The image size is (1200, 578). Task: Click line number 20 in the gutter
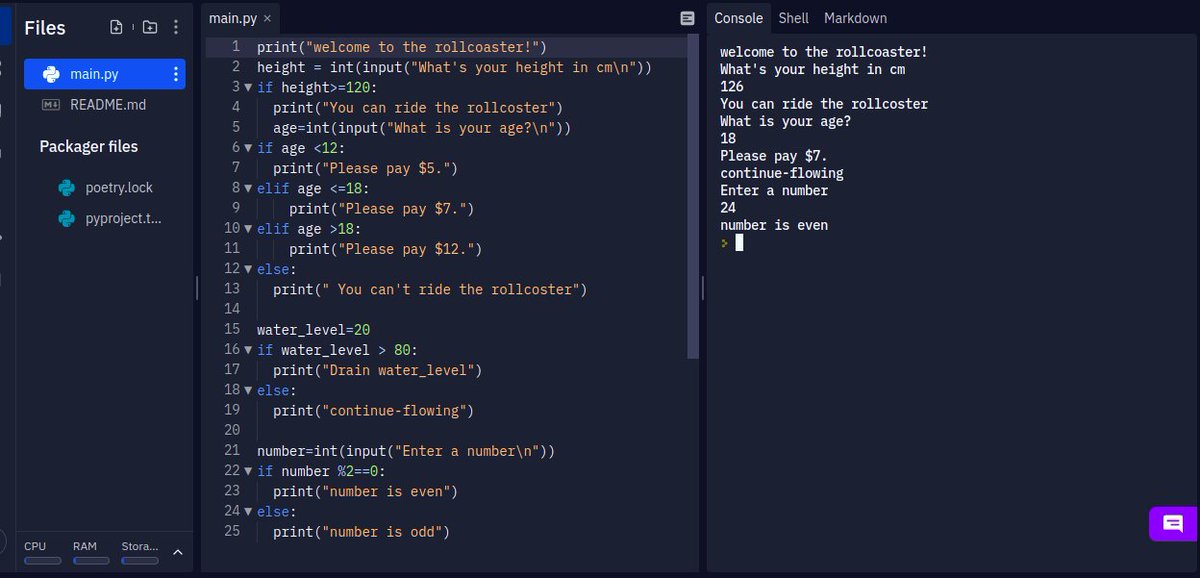pyautogui.click(x=232, y=430)
